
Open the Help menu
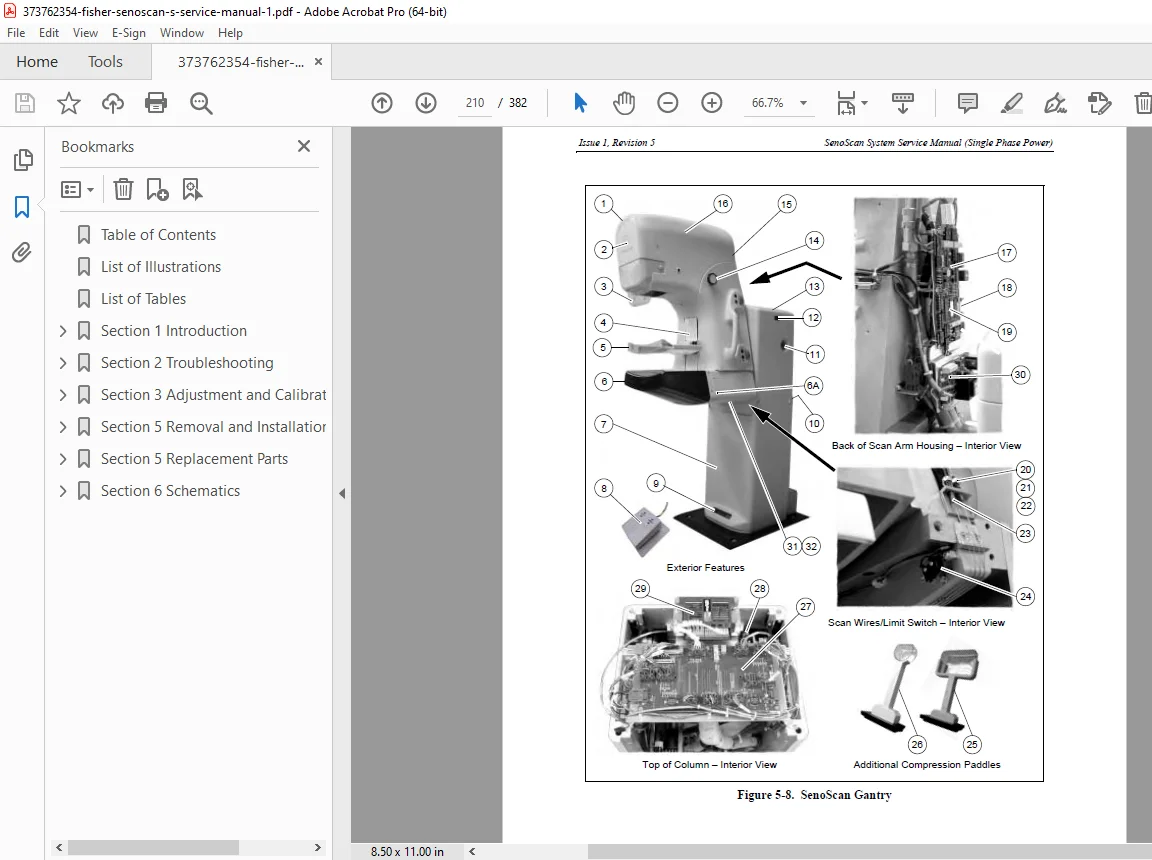click(x=230, y=33)
